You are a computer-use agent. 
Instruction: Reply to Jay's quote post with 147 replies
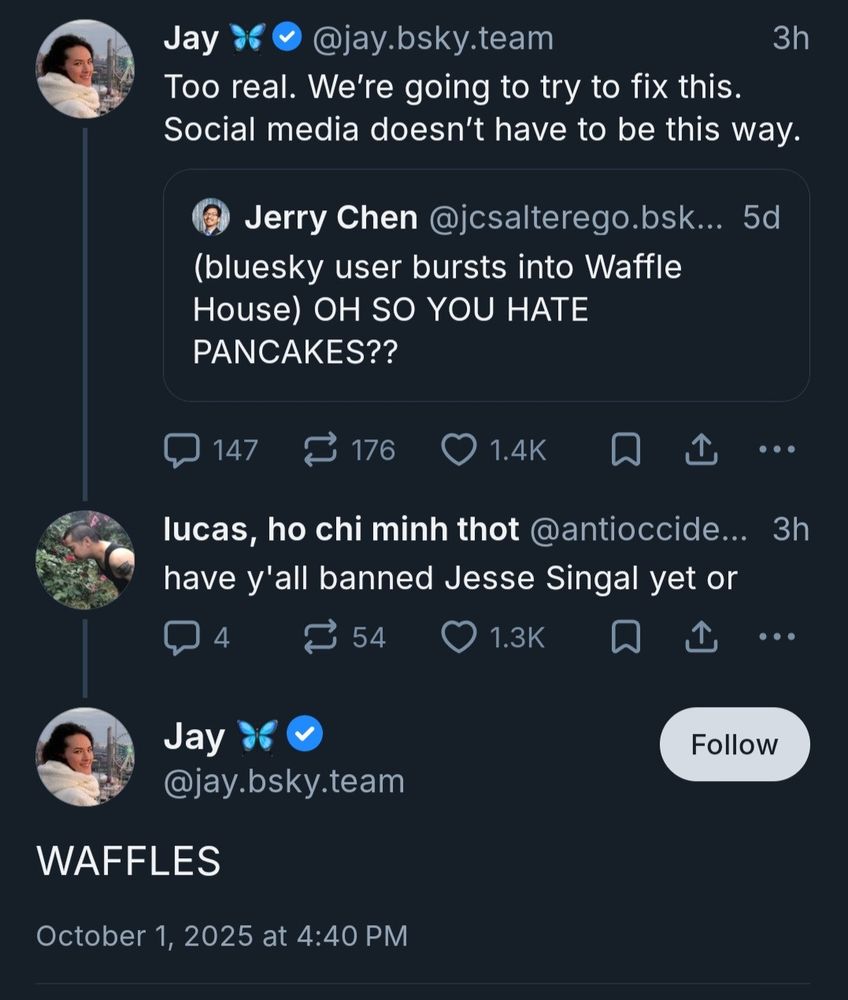coord(181,451)
